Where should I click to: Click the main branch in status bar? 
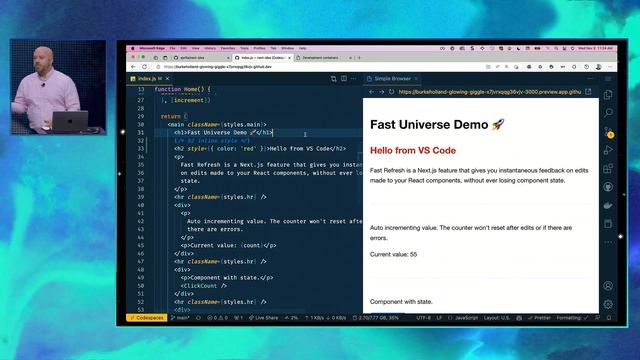(180, 318)
